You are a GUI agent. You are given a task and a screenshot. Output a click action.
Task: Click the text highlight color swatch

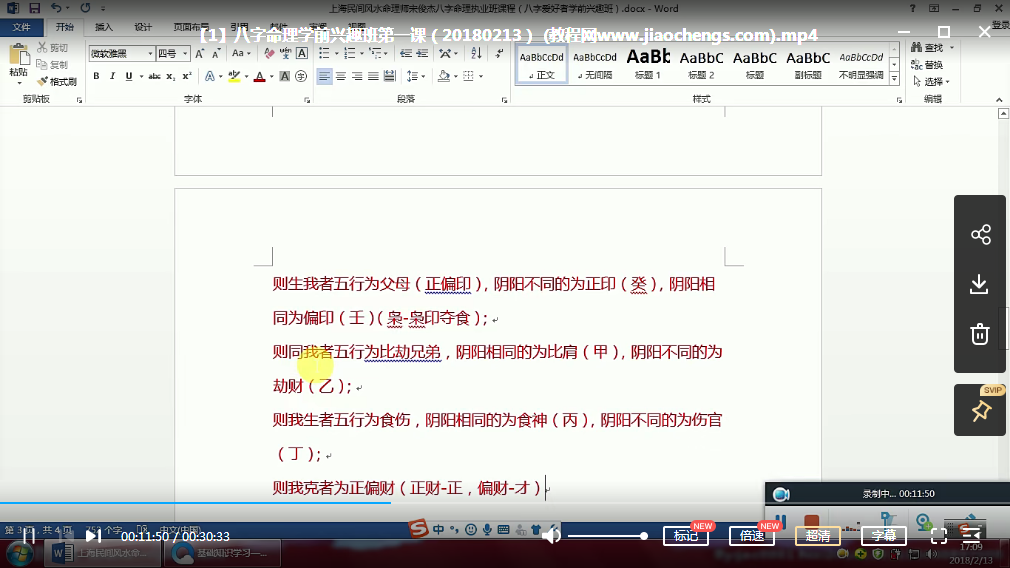click(x=234, y=76)
